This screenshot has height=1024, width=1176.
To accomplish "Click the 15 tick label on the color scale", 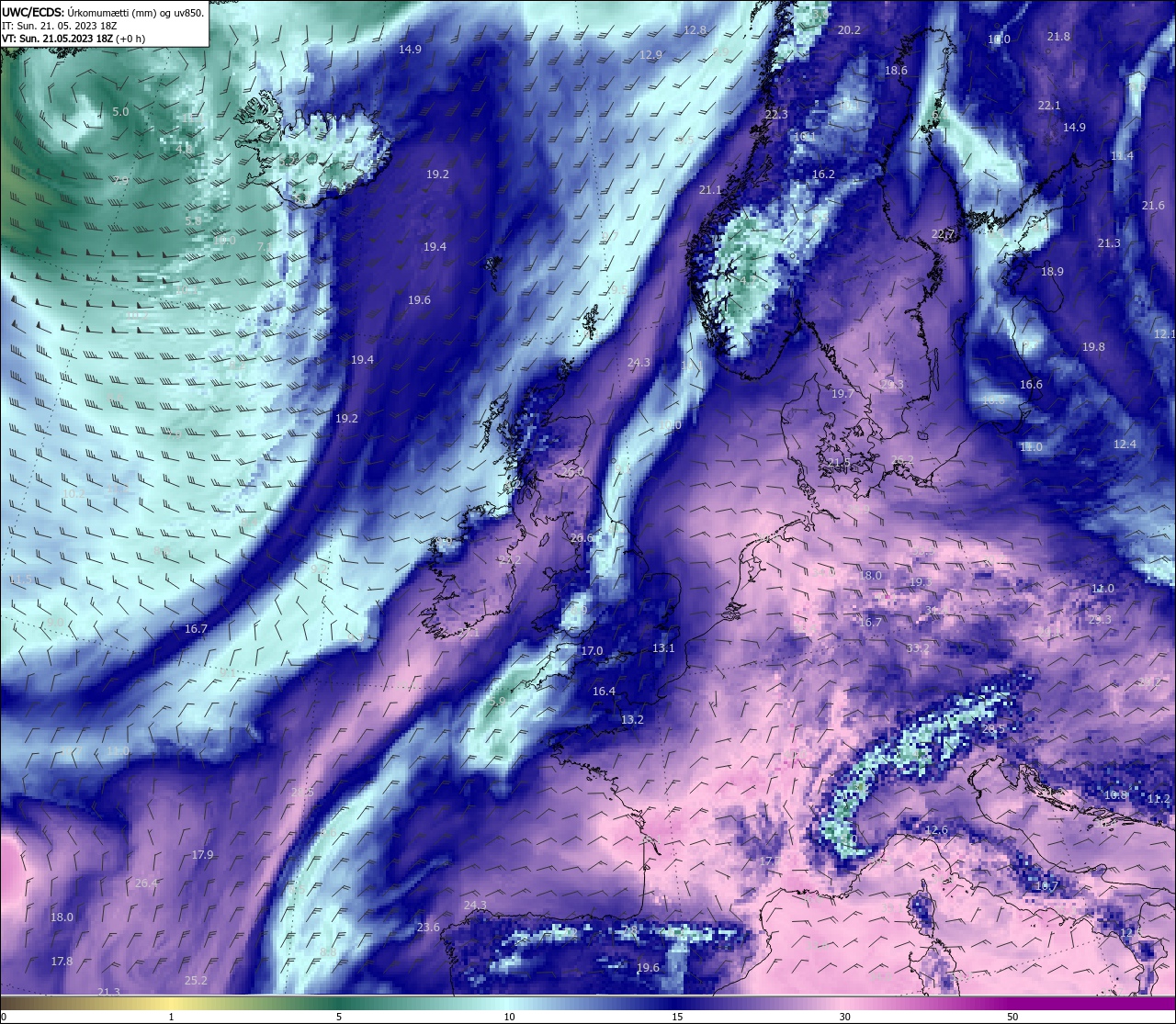I will click(677, 1017).
